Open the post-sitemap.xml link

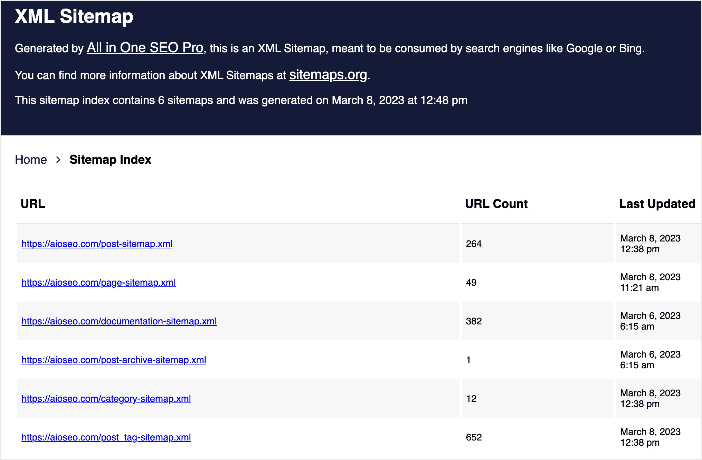97,244
